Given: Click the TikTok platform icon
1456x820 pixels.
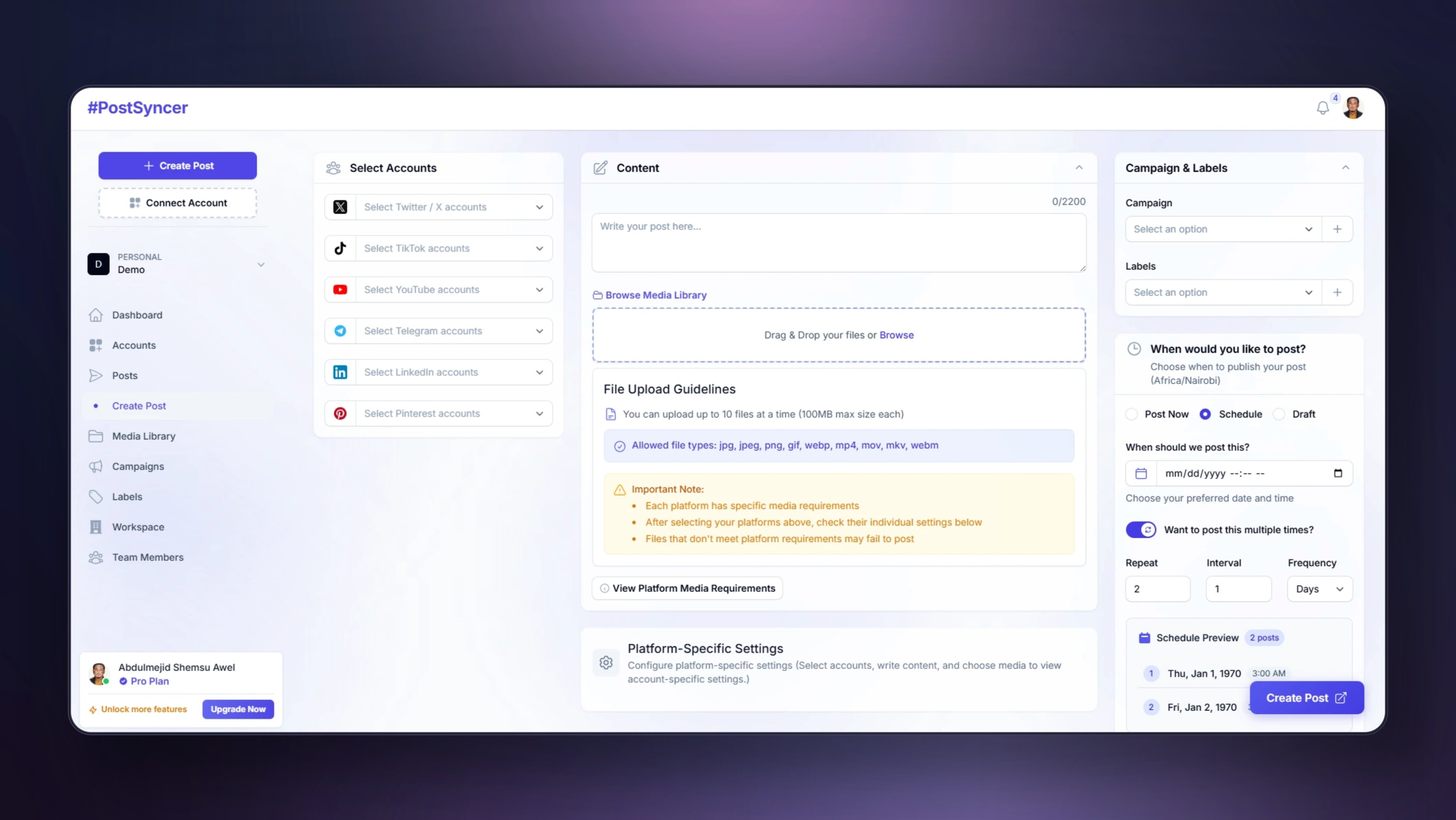Looking at the screenshot, I should click(340, 248).
